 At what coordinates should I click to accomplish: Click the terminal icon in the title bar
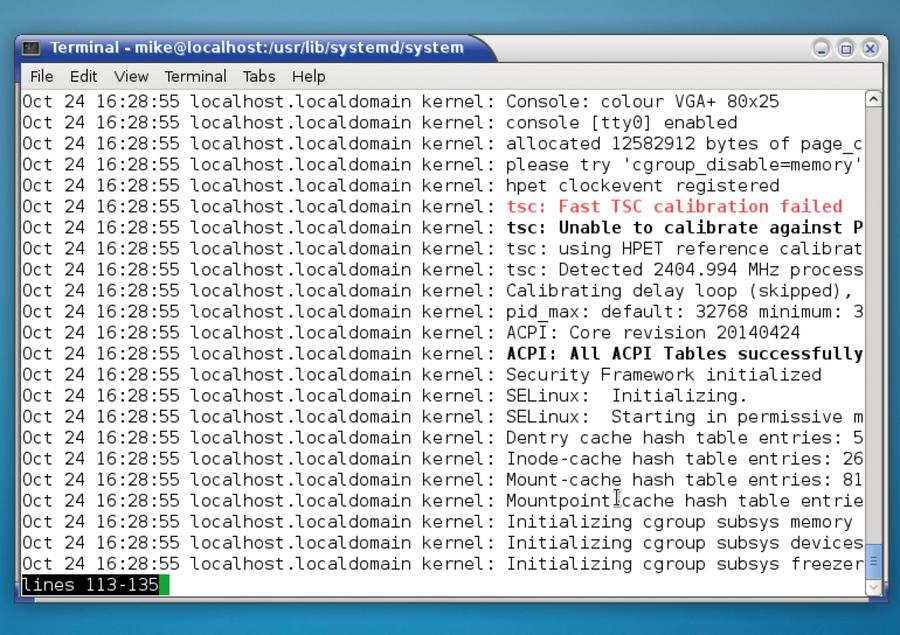(32, 48)
